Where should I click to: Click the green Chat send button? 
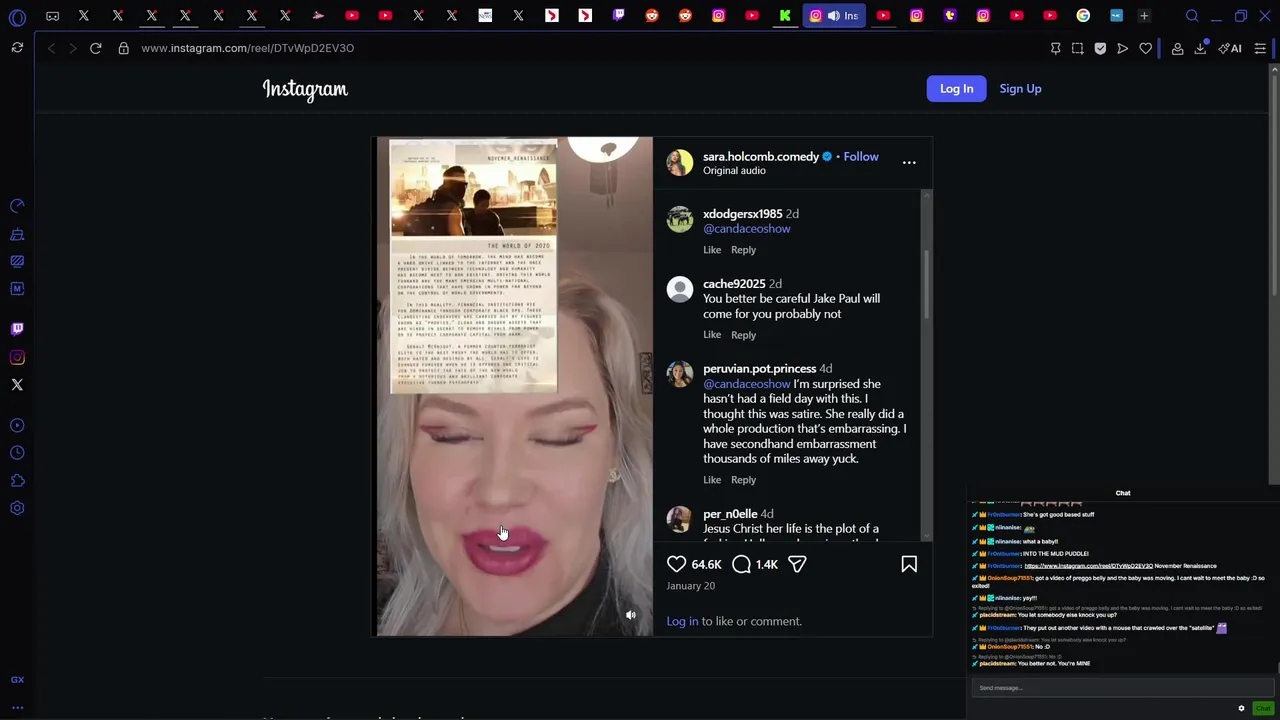1263,708
